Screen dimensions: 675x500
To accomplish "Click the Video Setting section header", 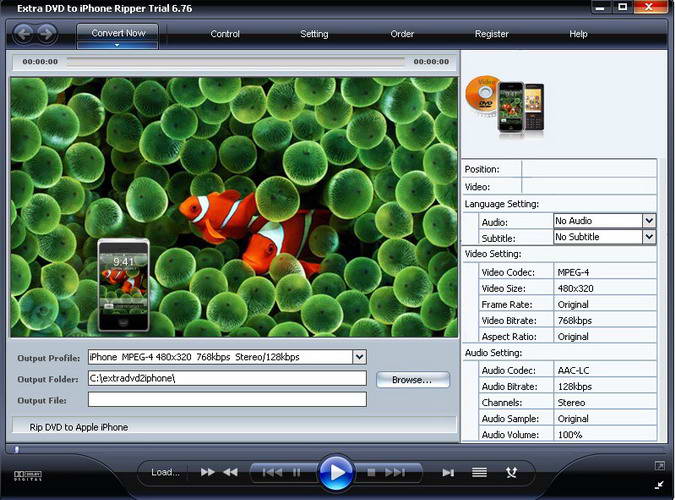I will tap(493, 254).
